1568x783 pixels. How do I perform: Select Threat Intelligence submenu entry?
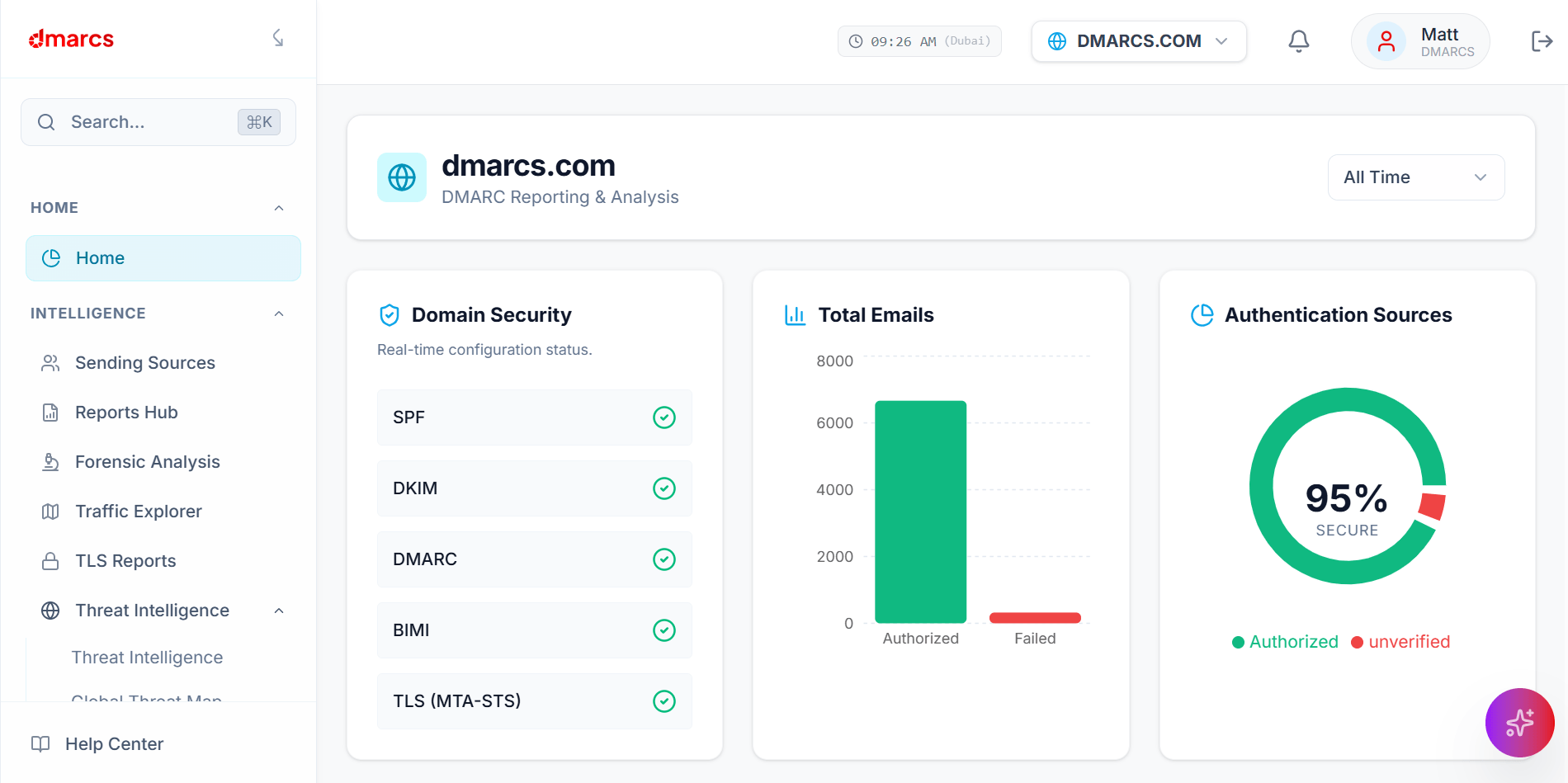coord(147,657)
